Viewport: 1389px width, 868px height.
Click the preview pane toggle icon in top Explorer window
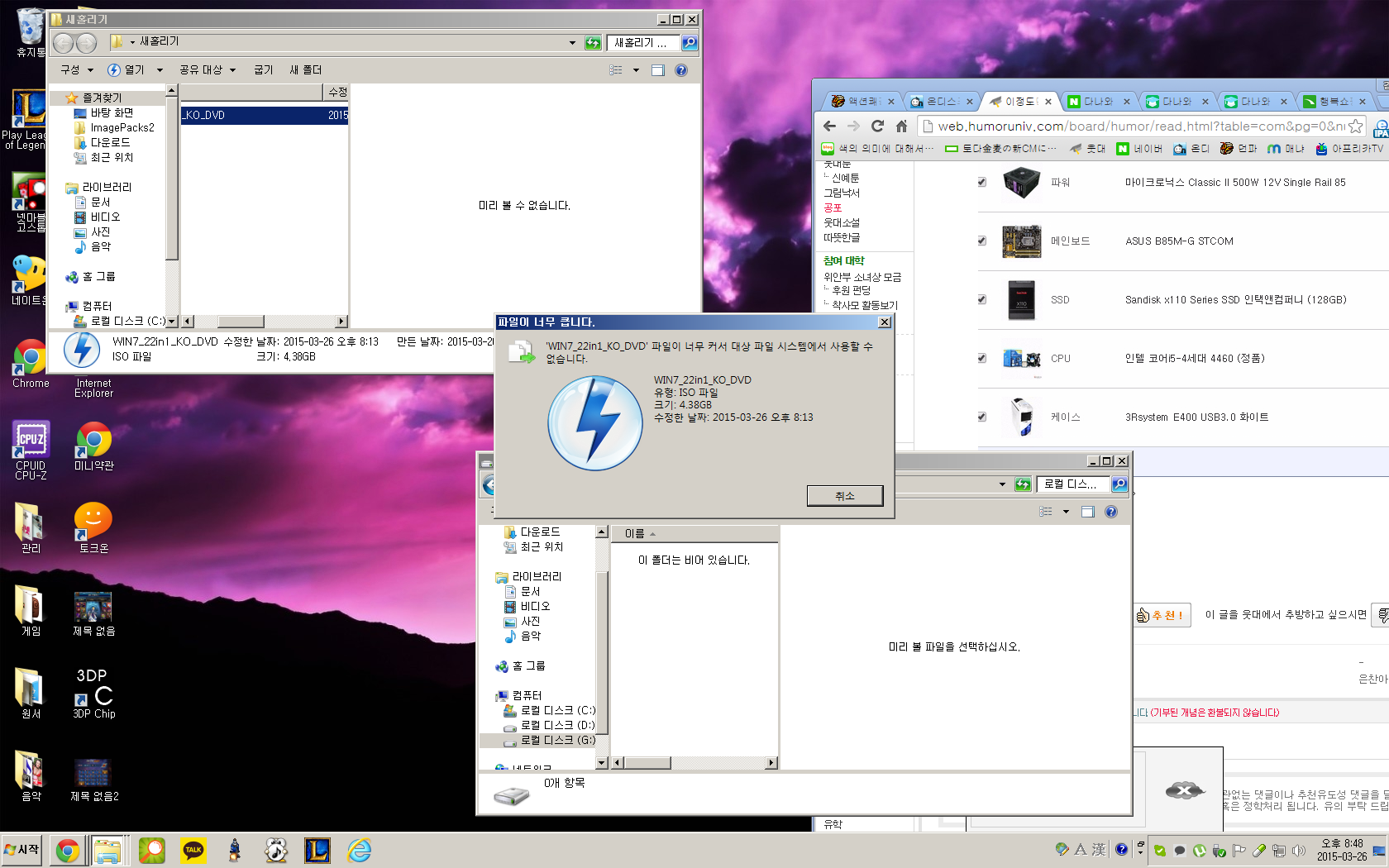(x=658, y=70)
